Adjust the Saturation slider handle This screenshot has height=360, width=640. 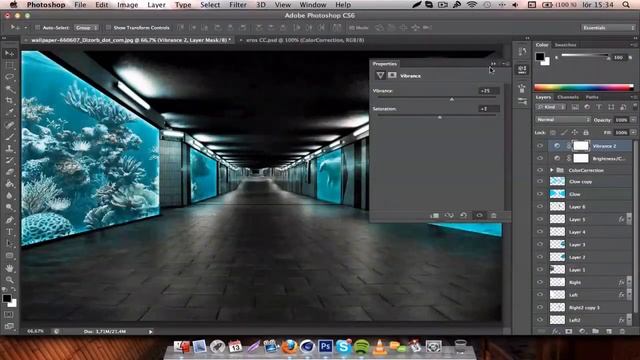coord(440,117)
